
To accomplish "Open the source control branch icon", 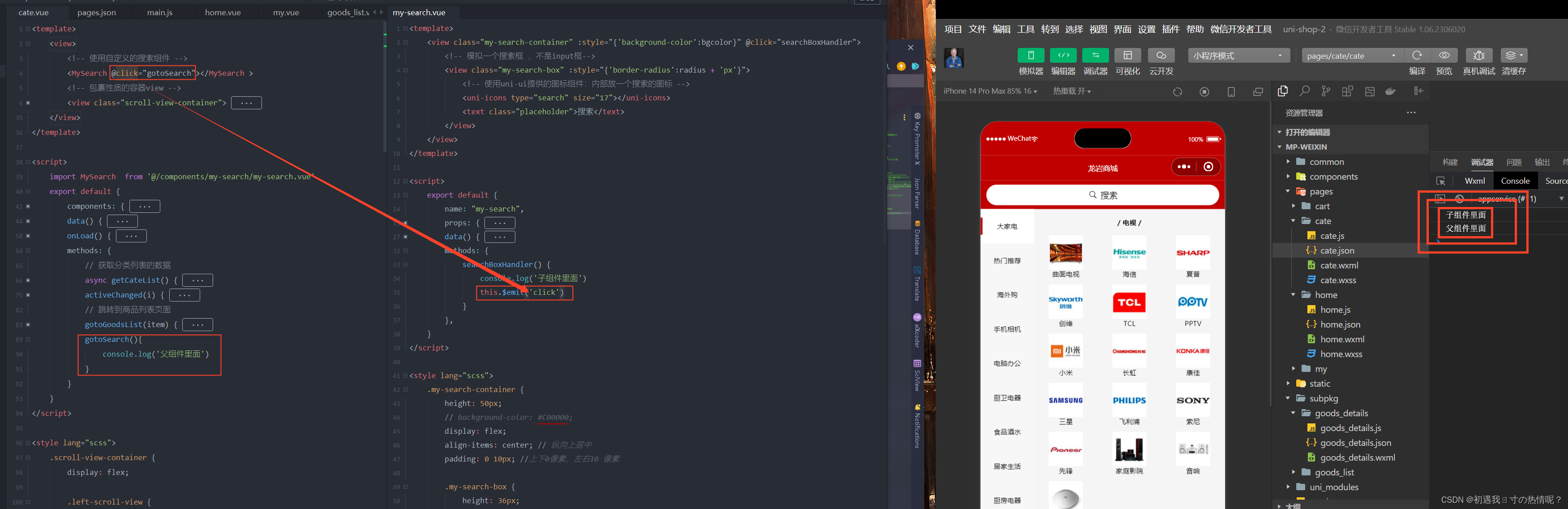I will 1326,91.
